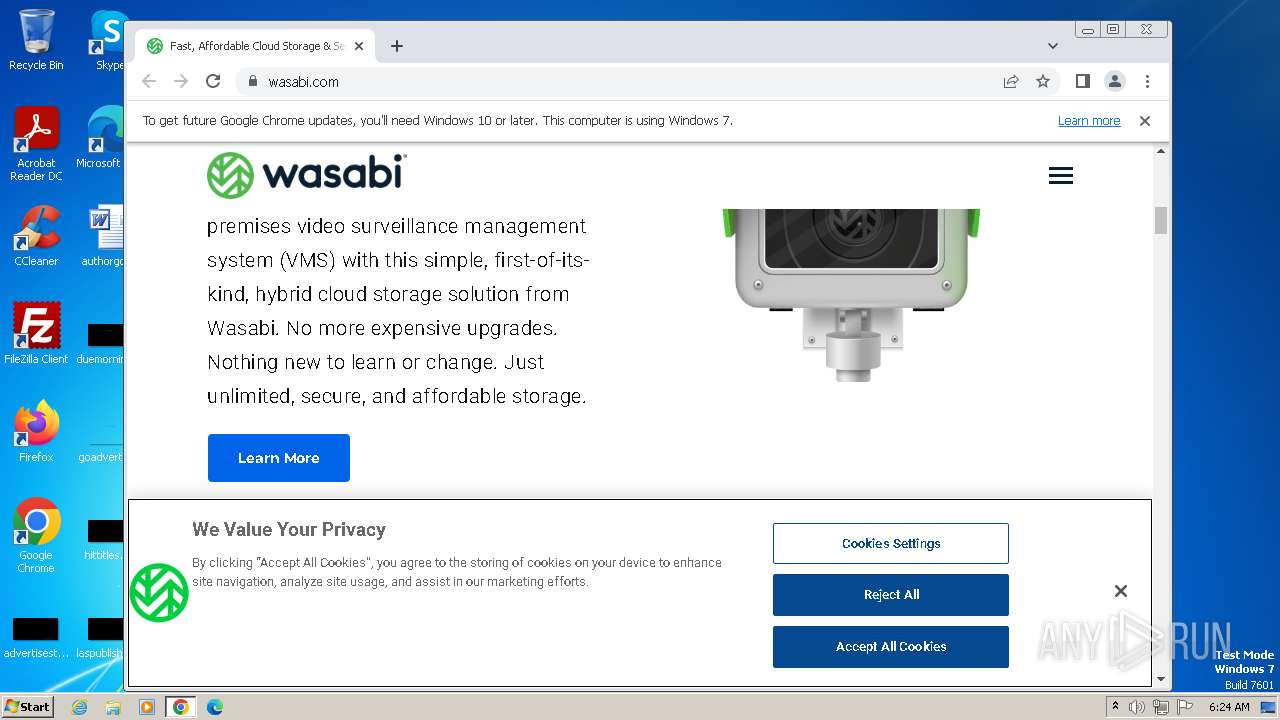Click the page vertical scrollbar thumb
The image size is (1280, 720).
click(1161, 220)
